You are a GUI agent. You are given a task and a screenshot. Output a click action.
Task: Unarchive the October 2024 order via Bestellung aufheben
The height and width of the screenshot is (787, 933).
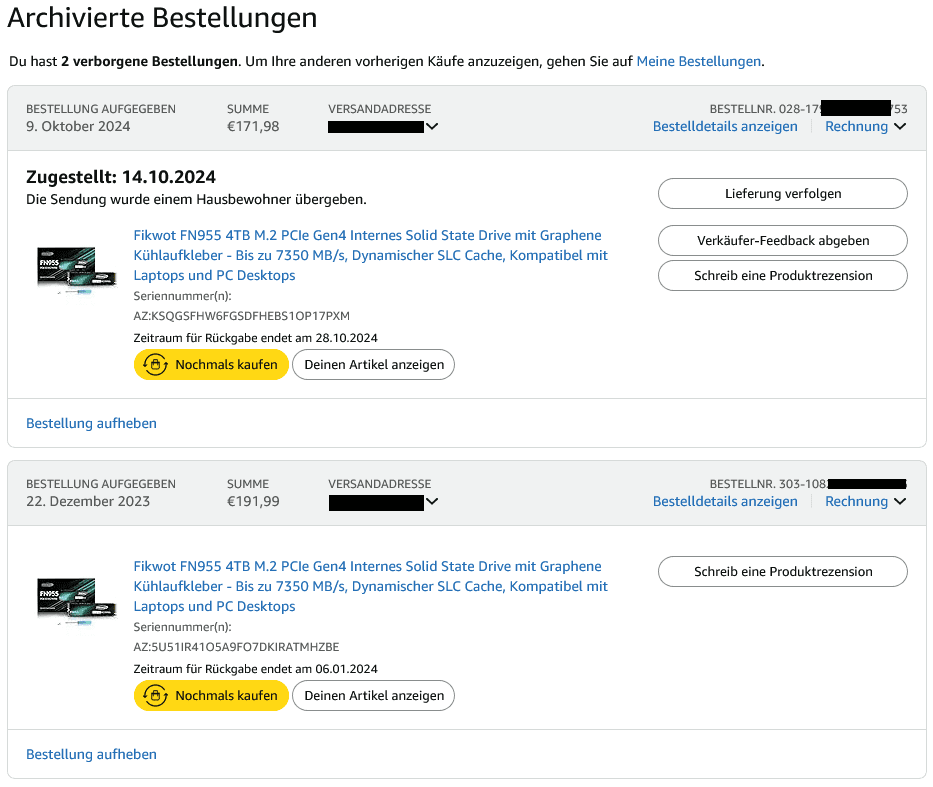point(91,423)
